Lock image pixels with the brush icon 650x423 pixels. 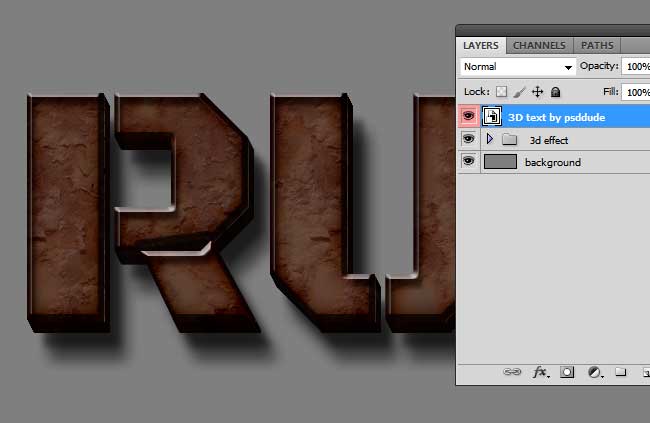pos(520,92)
